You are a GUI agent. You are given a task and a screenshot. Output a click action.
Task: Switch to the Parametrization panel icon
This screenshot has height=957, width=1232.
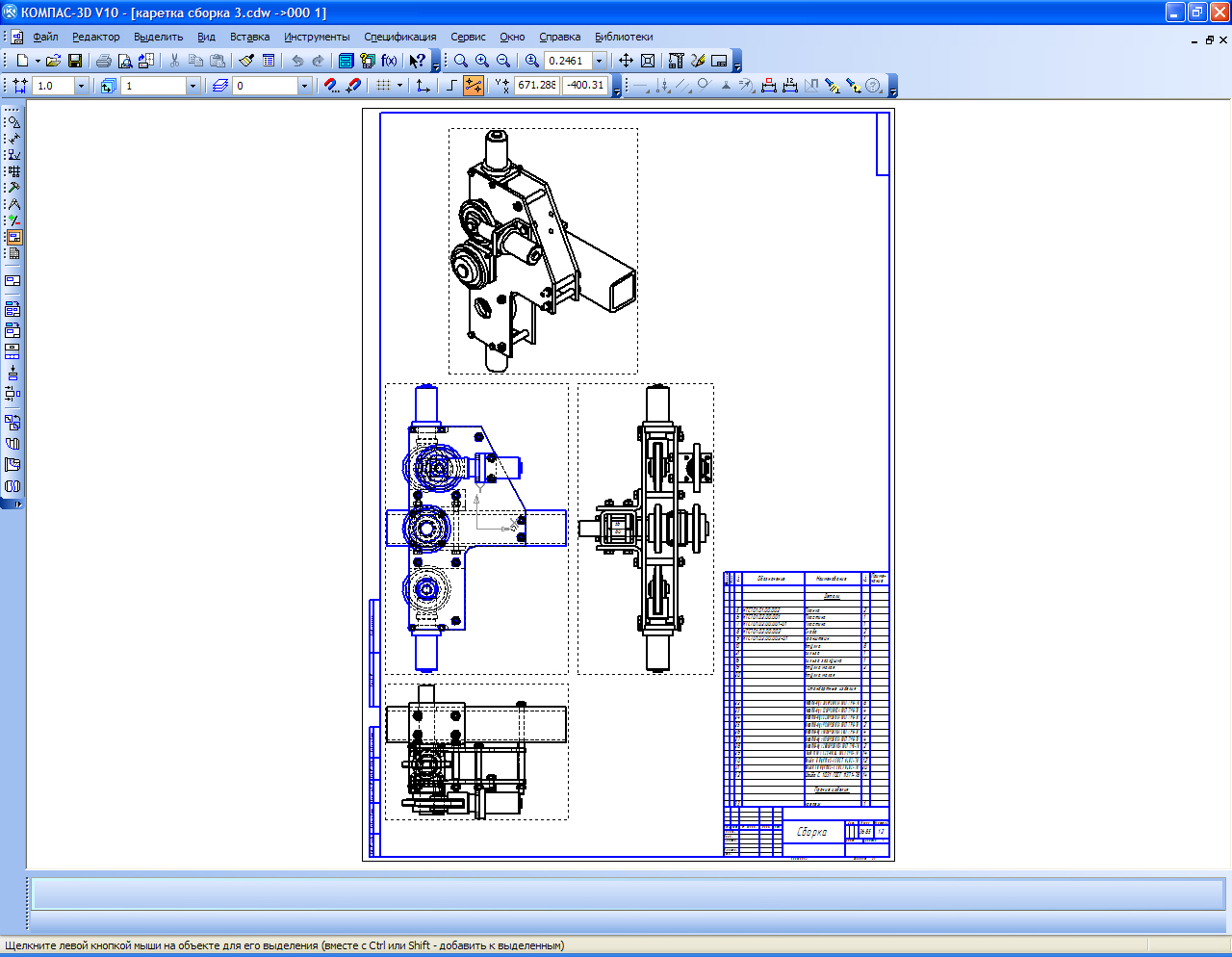pos(13,220)
